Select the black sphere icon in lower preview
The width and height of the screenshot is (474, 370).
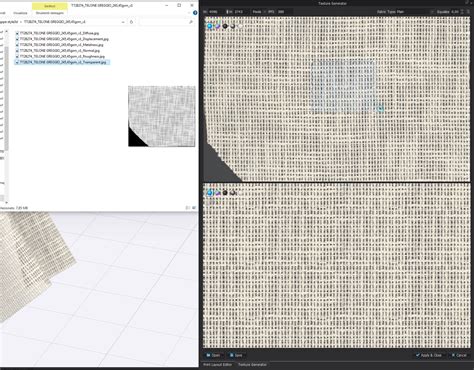[225, 193]
